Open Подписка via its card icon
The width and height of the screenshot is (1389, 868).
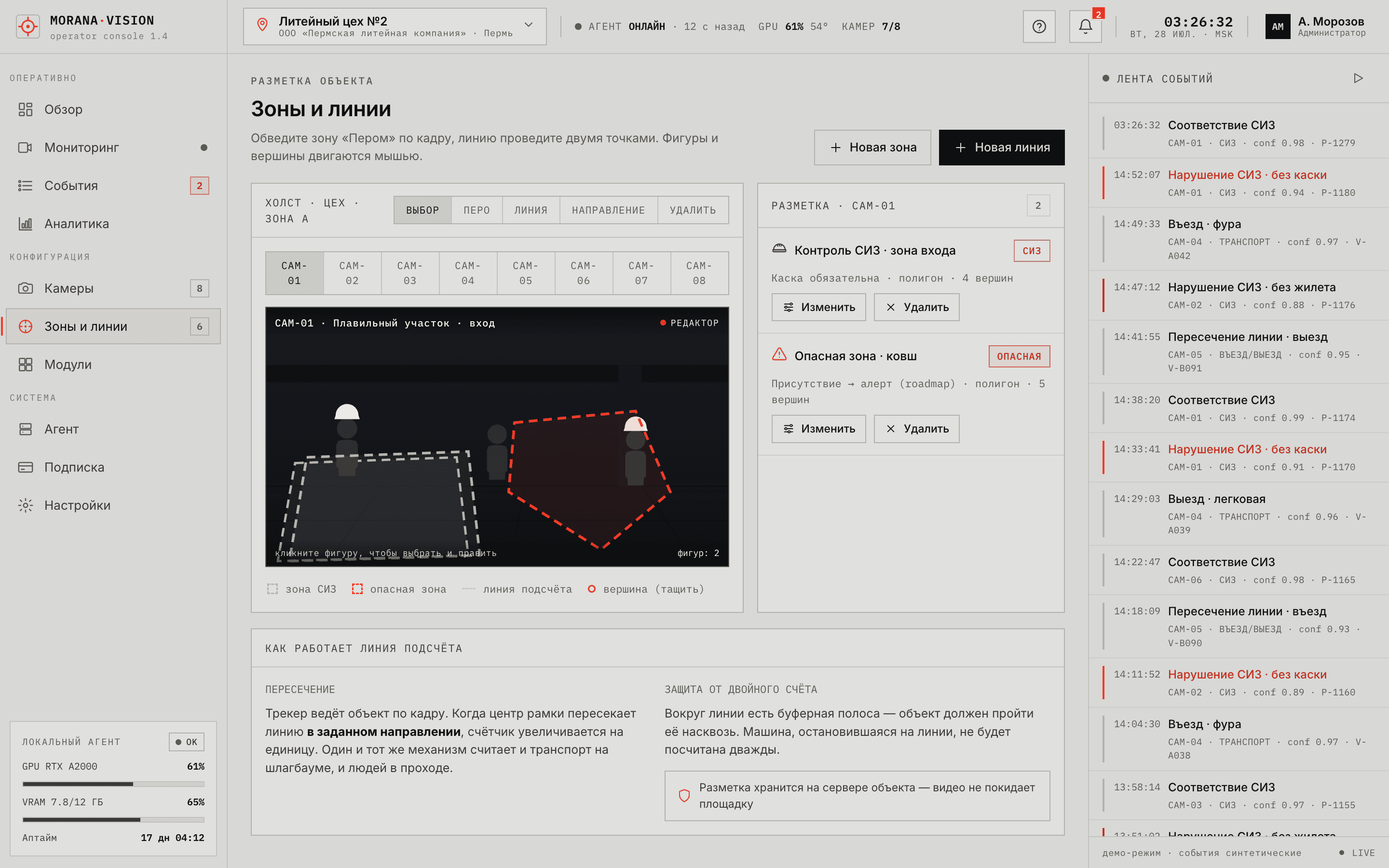click(25, 467)
